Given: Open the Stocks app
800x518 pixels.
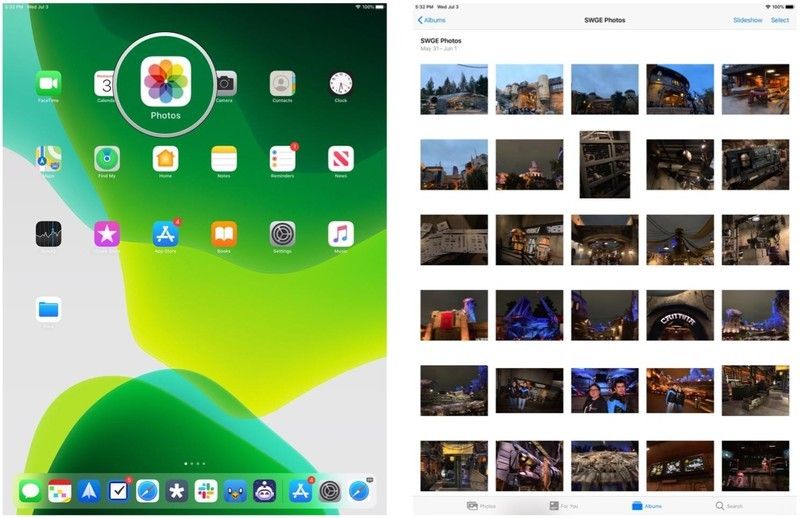Looking at the screenshot, I should (48, 234).
